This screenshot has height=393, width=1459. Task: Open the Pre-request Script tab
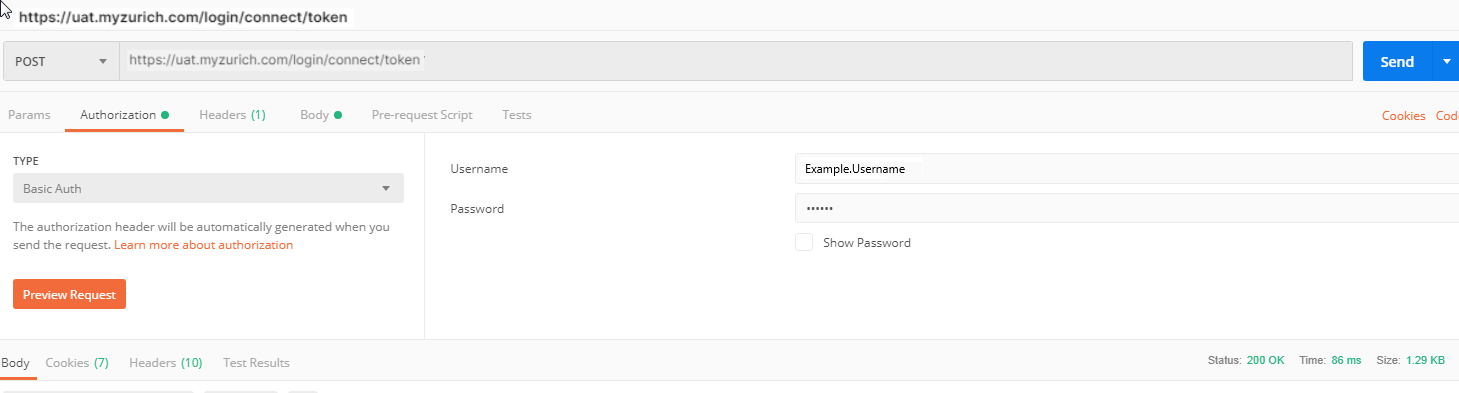pos(422,115)
